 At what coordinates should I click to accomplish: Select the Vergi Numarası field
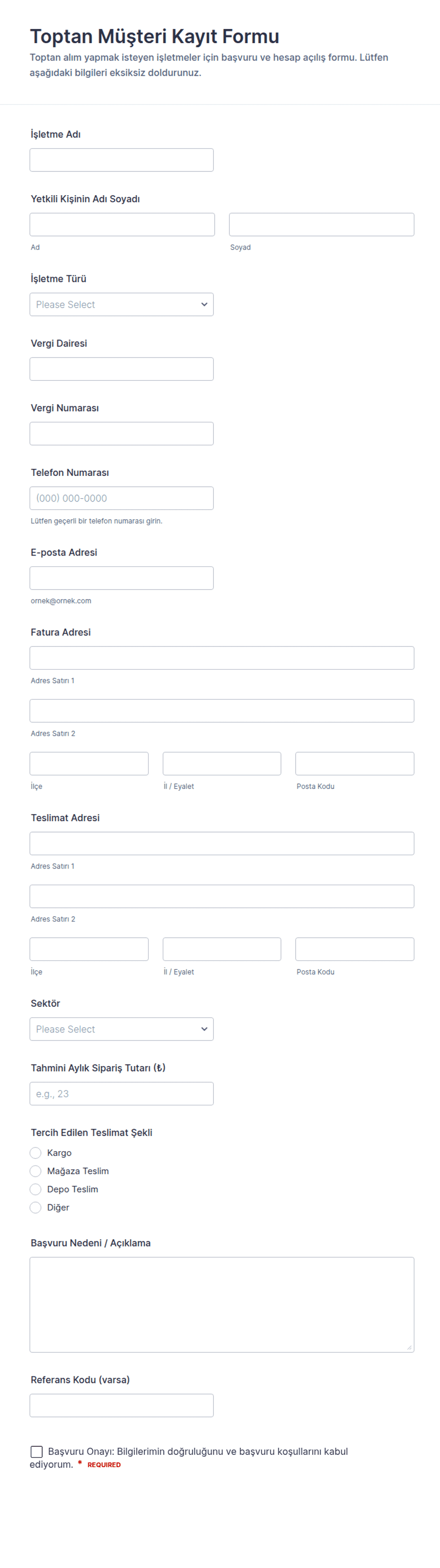[x=122, y=433]
